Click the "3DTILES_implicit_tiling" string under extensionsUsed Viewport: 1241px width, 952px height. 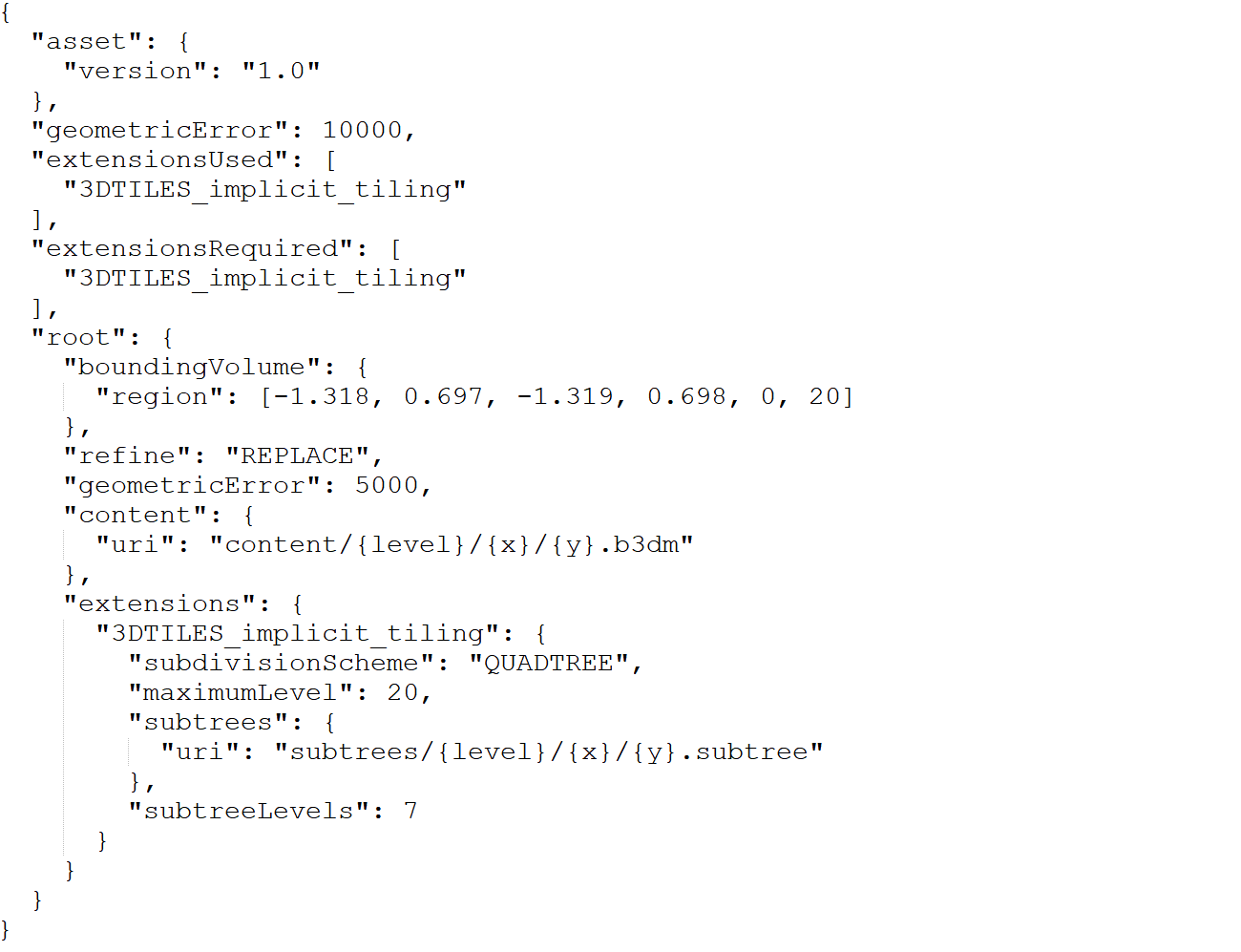[x=265, y=189]
